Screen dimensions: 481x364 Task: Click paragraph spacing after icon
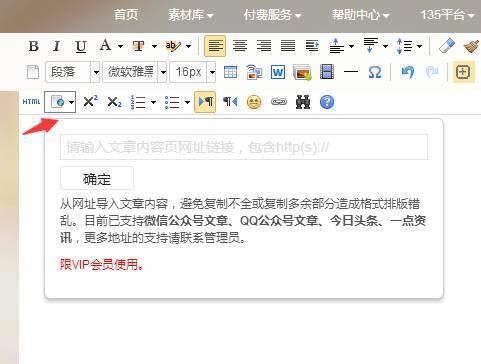(370, 46)
